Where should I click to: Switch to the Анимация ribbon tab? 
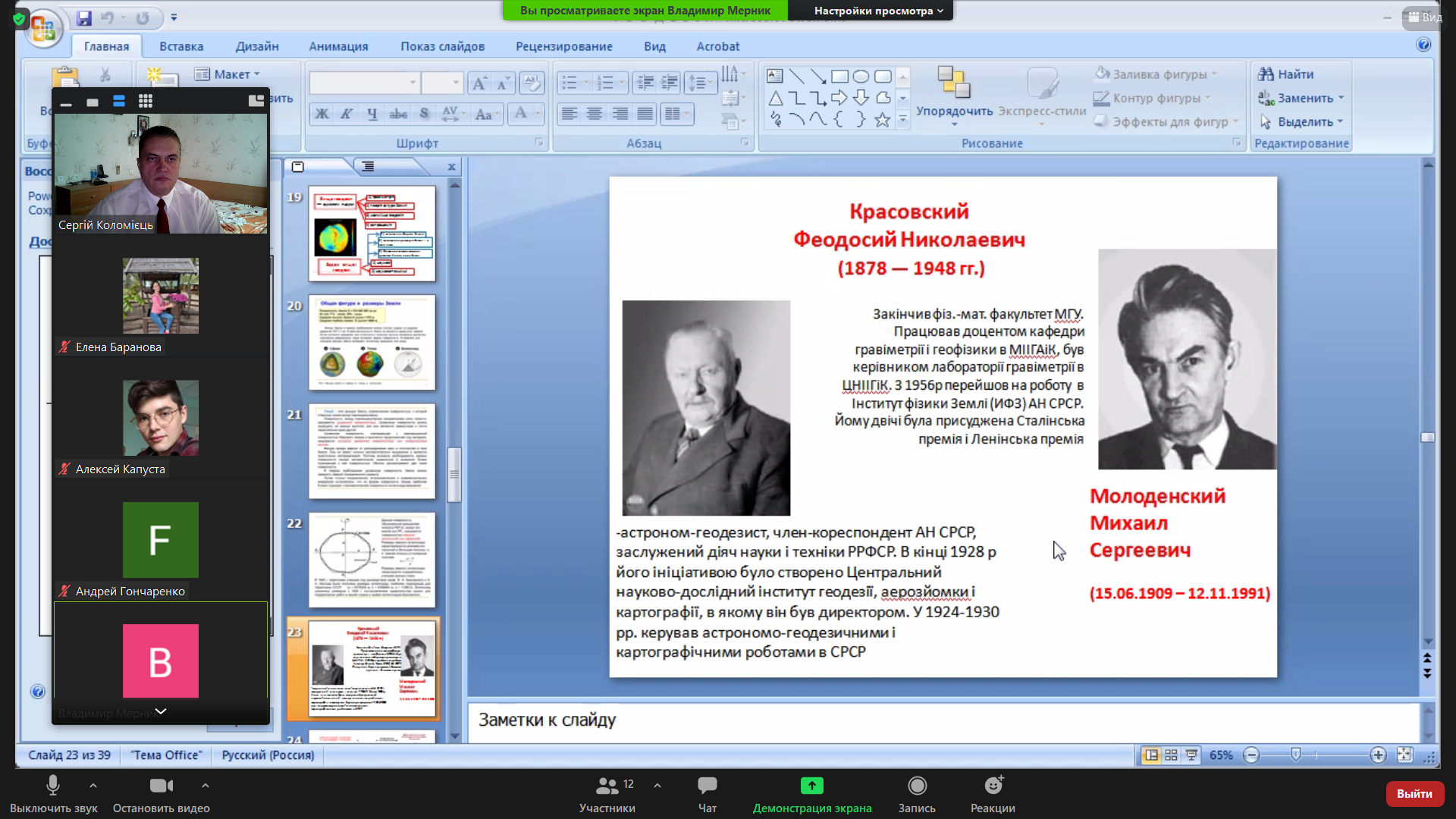338,46
